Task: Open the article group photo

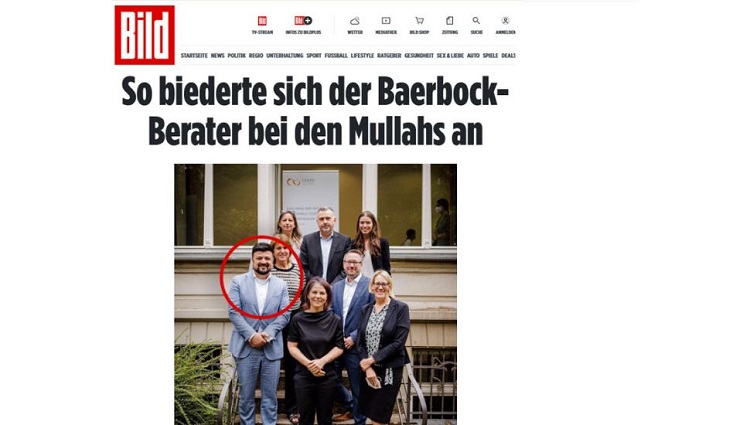Action: click(x=315, y=294)
